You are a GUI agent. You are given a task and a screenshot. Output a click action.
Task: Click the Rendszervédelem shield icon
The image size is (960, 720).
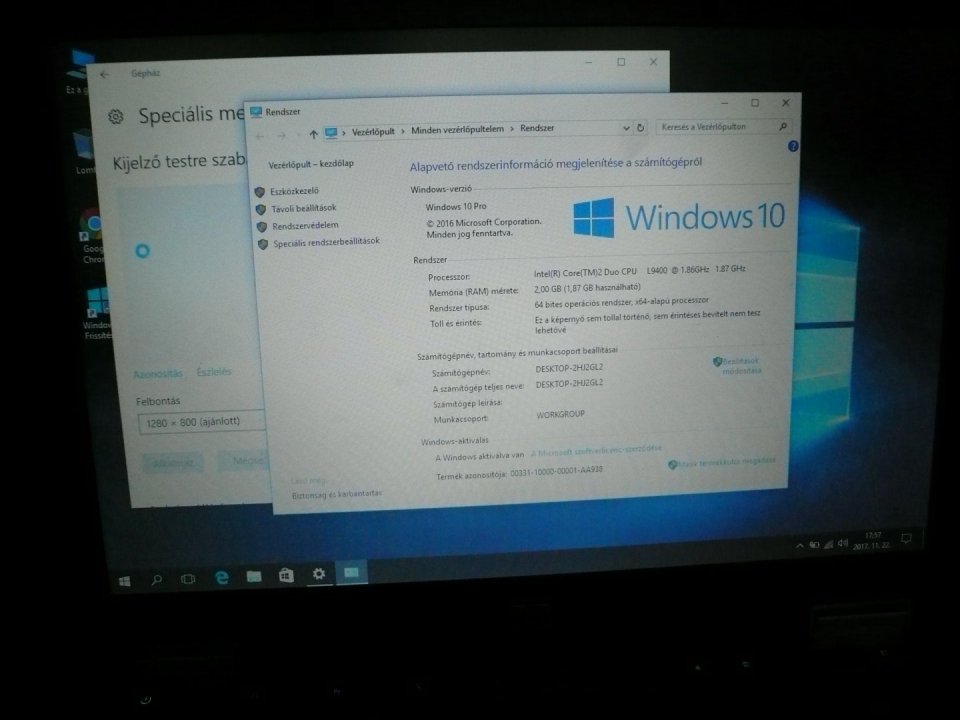(x=262, y=227)
